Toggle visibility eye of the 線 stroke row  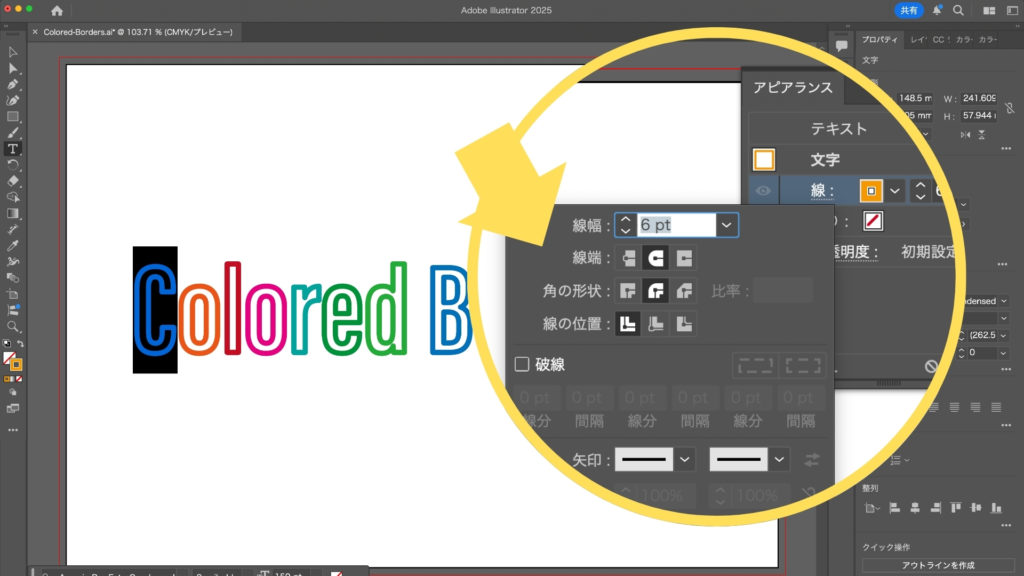(x=763, y=190)
